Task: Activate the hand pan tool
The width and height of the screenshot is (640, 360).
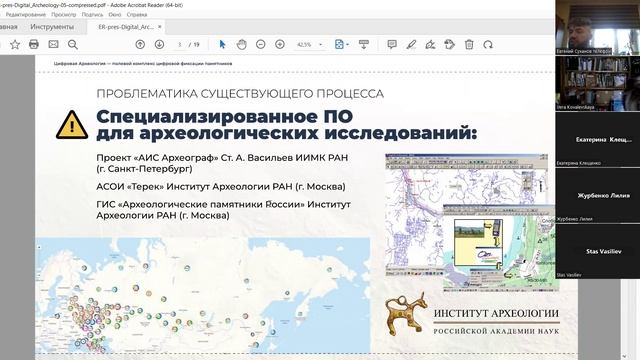Action: pyautogui.click(x=242, y=44)
